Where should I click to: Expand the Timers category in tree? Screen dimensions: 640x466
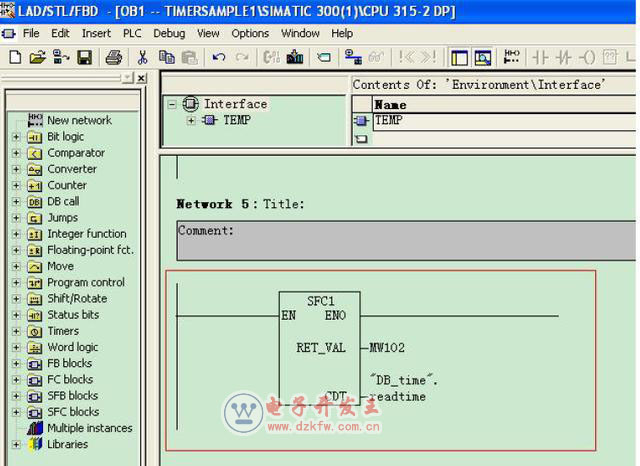16,331
